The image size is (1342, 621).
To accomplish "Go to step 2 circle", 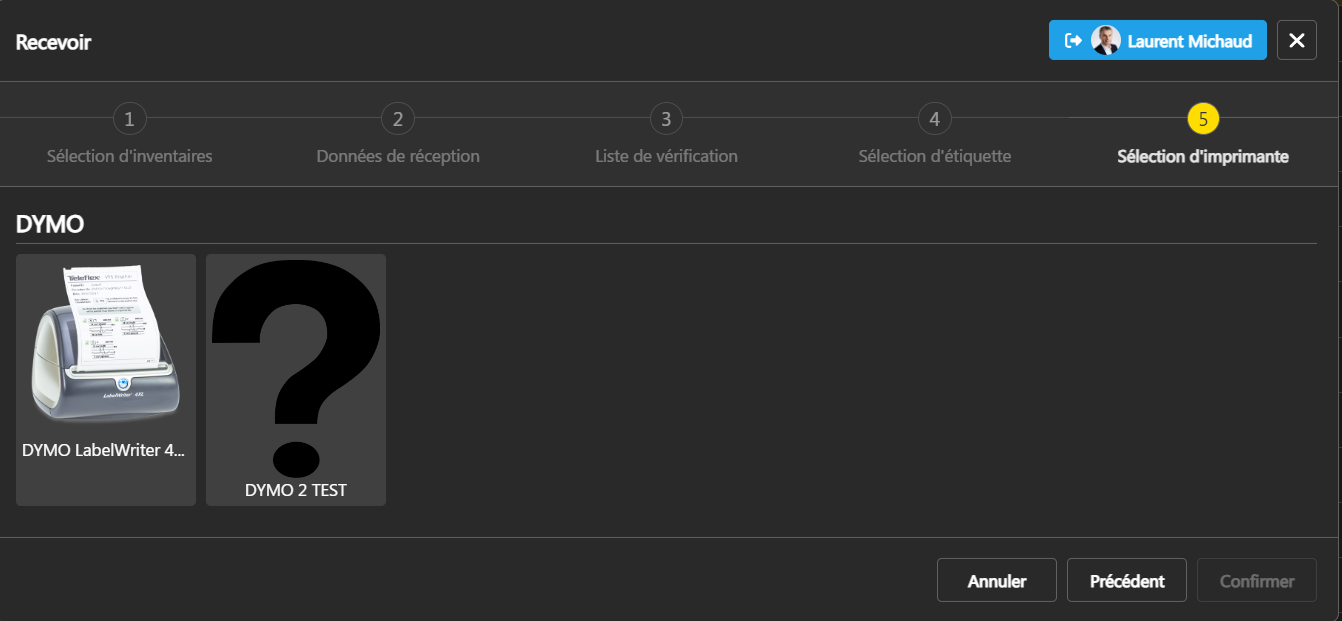I will 397,120.
